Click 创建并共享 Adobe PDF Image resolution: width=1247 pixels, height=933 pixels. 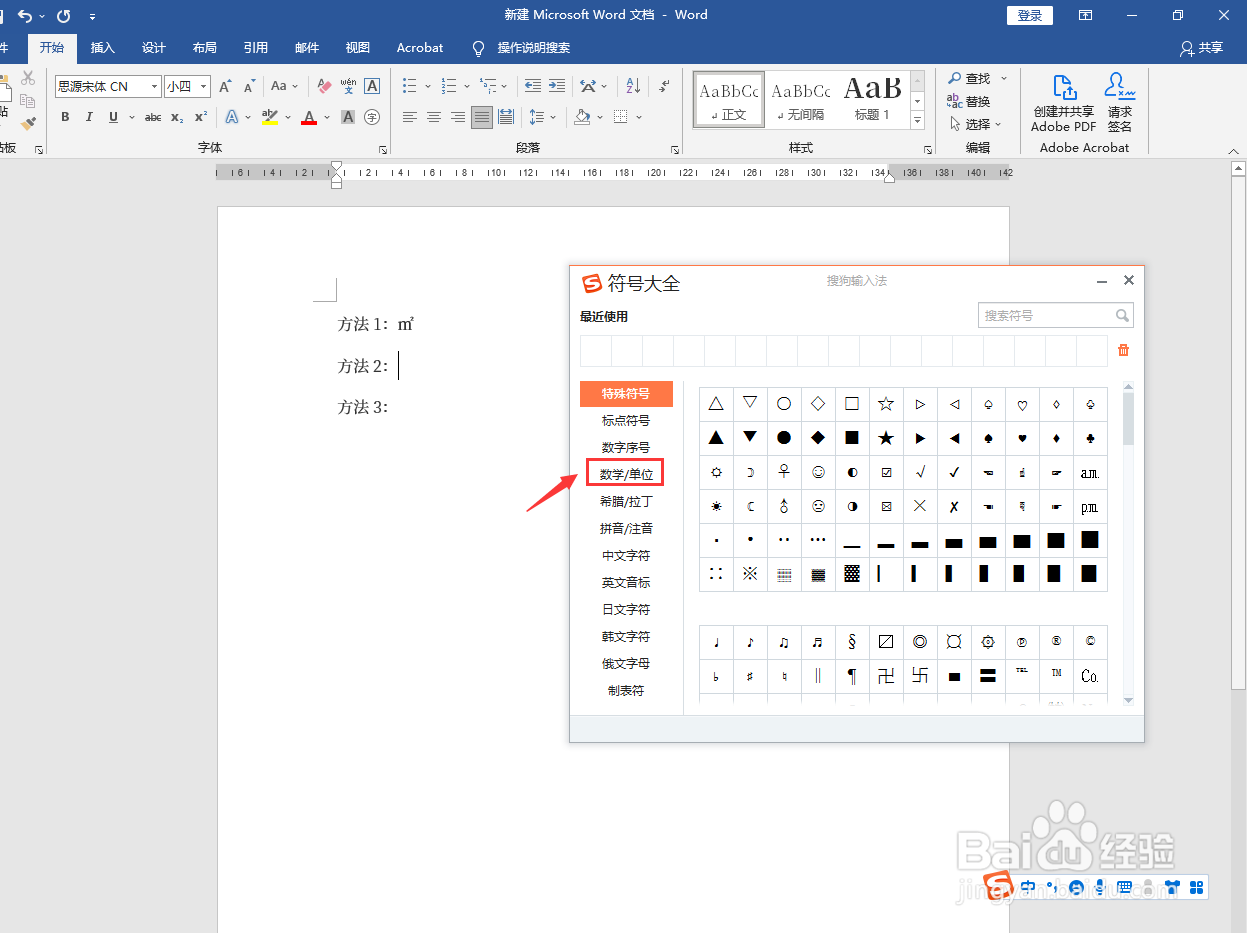(x=1064, y=103)
